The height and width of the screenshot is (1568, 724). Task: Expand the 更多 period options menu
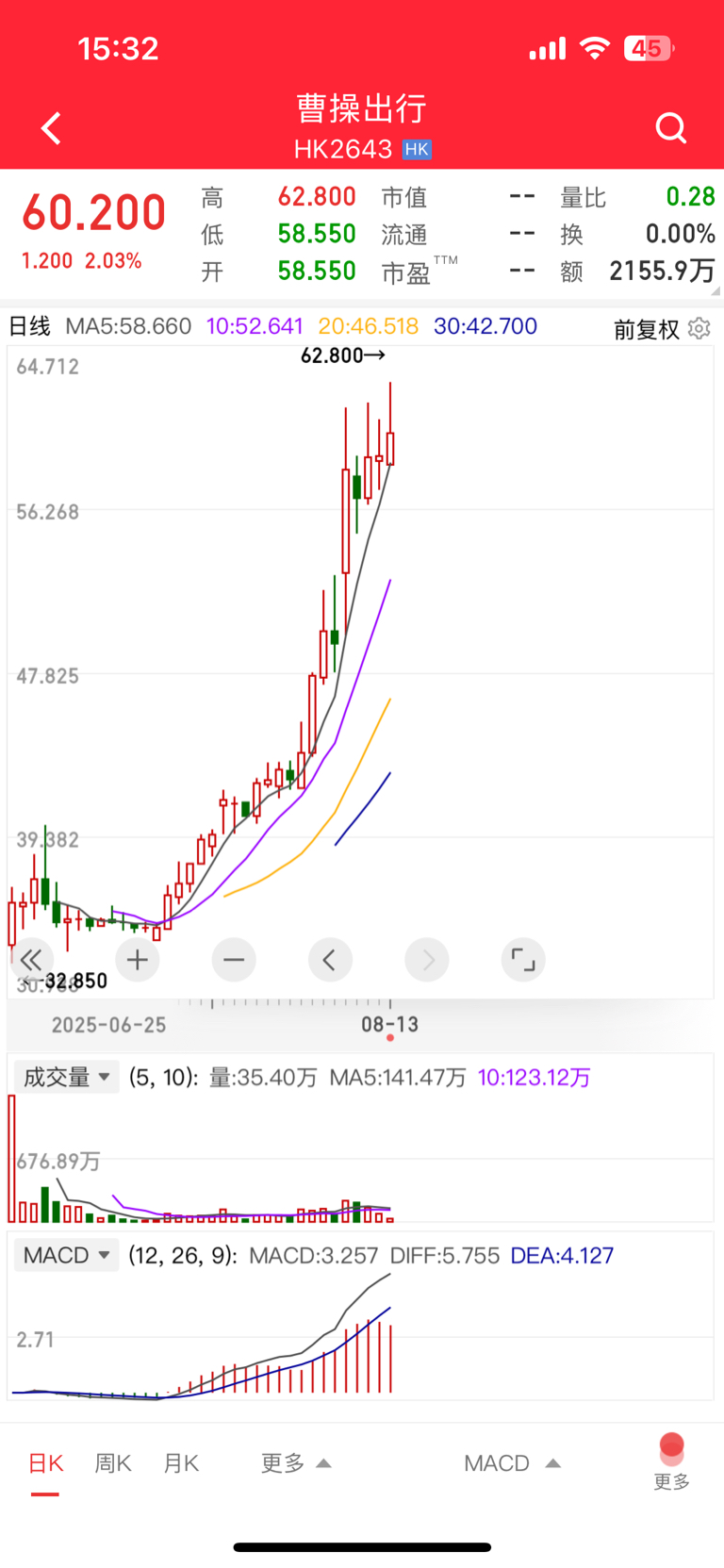click(296, 1463)
